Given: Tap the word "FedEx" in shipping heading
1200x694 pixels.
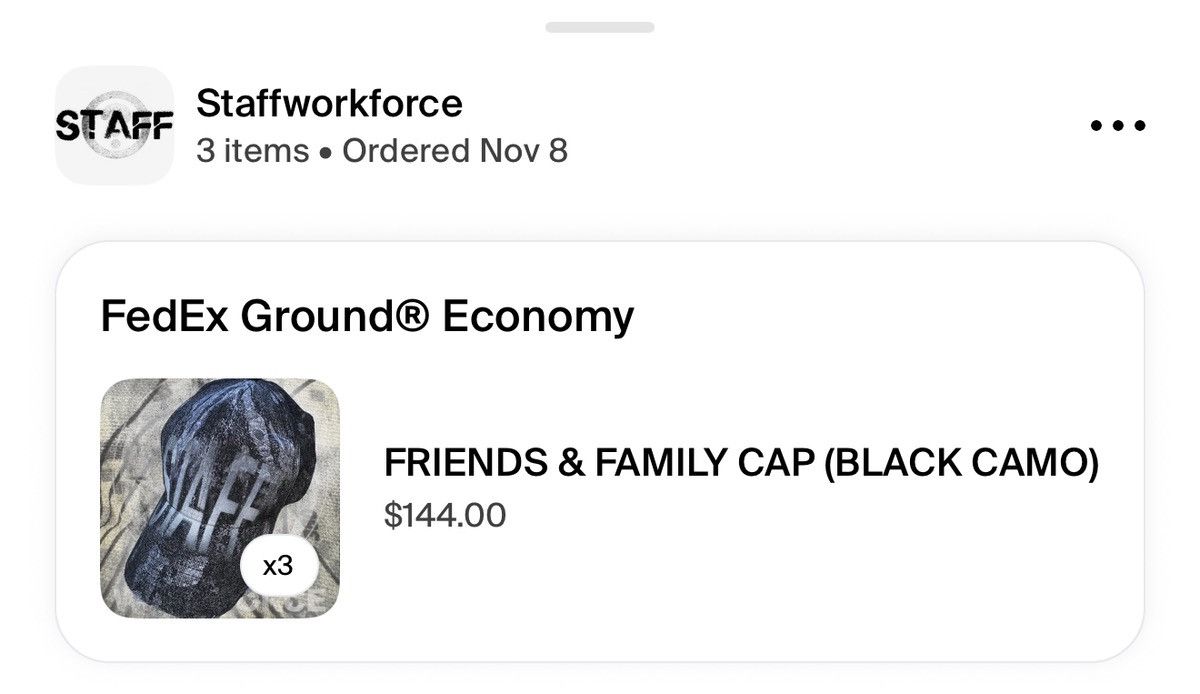Looking at the screenshot, I should [x=151, y=317].
